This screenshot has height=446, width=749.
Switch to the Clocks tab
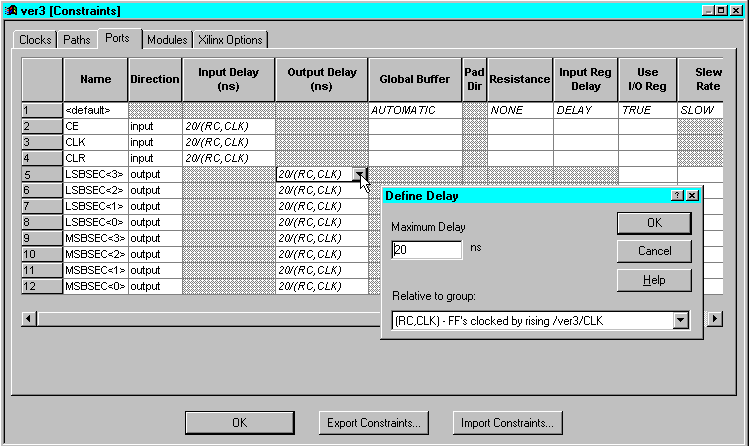tap(35, 40)
